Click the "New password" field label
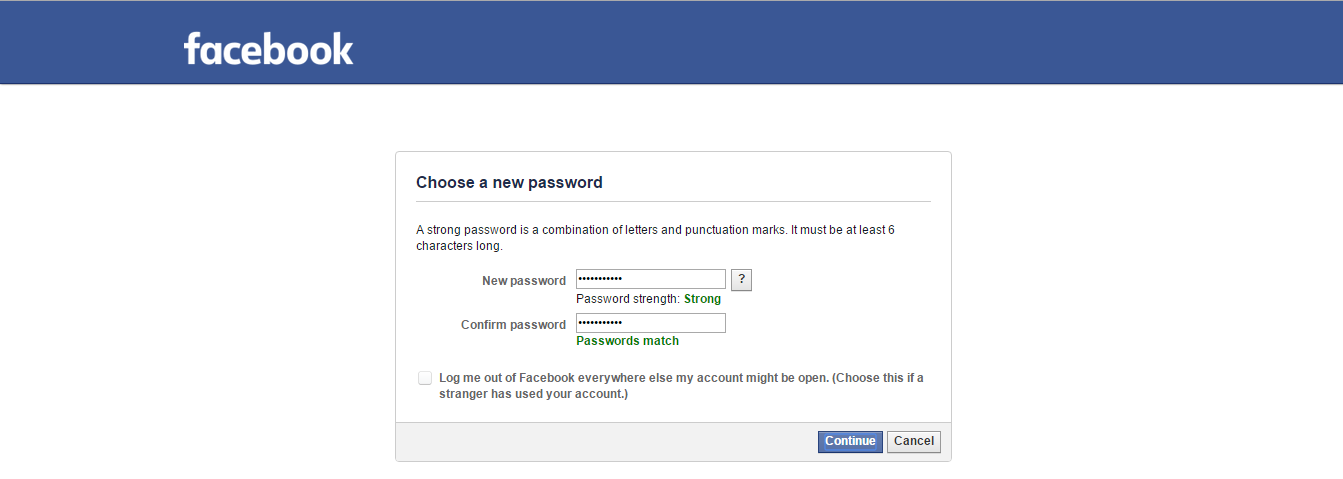Viewport: 1343px width, 479px height. coord(524,281)
